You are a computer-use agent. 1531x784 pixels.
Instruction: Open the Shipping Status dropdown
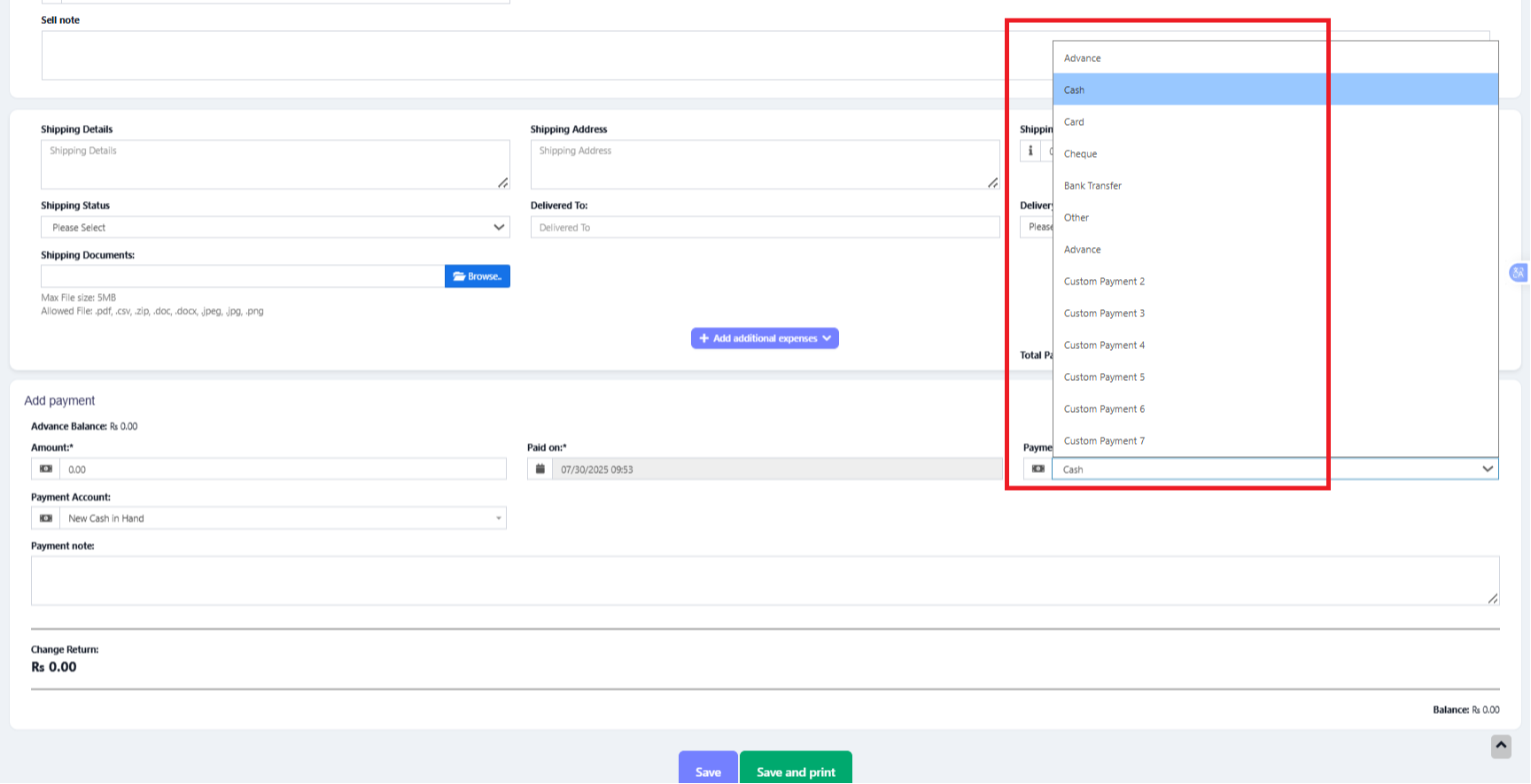point(275,228)
